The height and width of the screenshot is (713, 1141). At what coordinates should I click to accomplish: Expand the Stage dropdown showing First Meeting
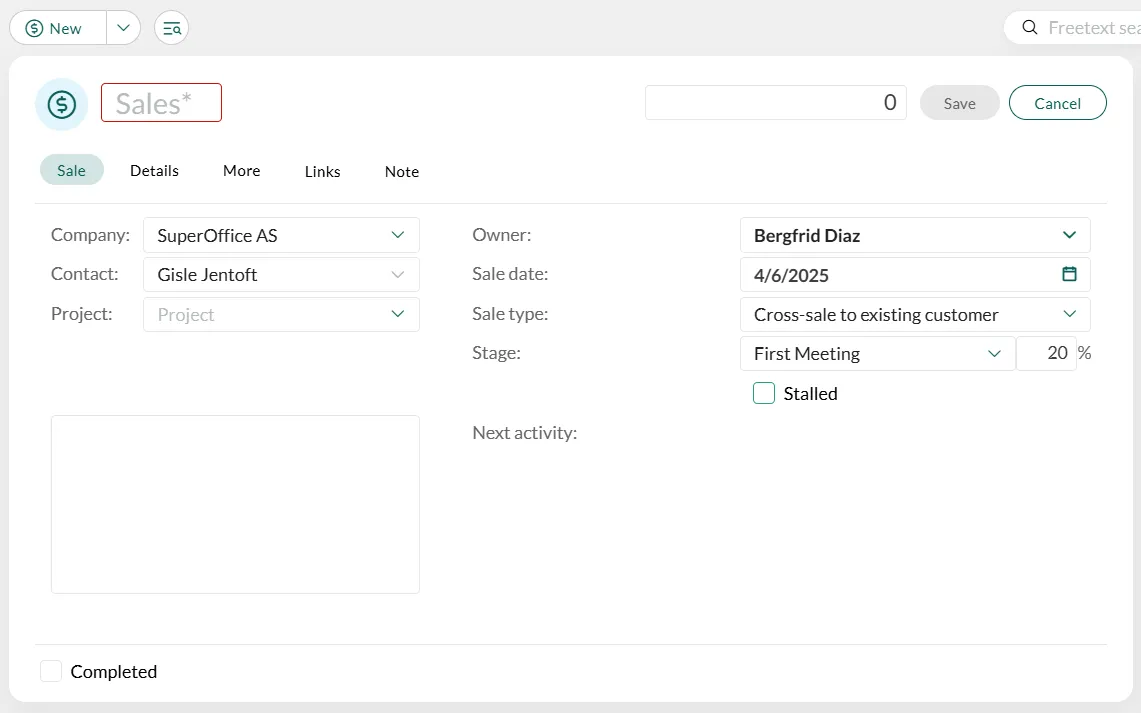tap(994, 353)
